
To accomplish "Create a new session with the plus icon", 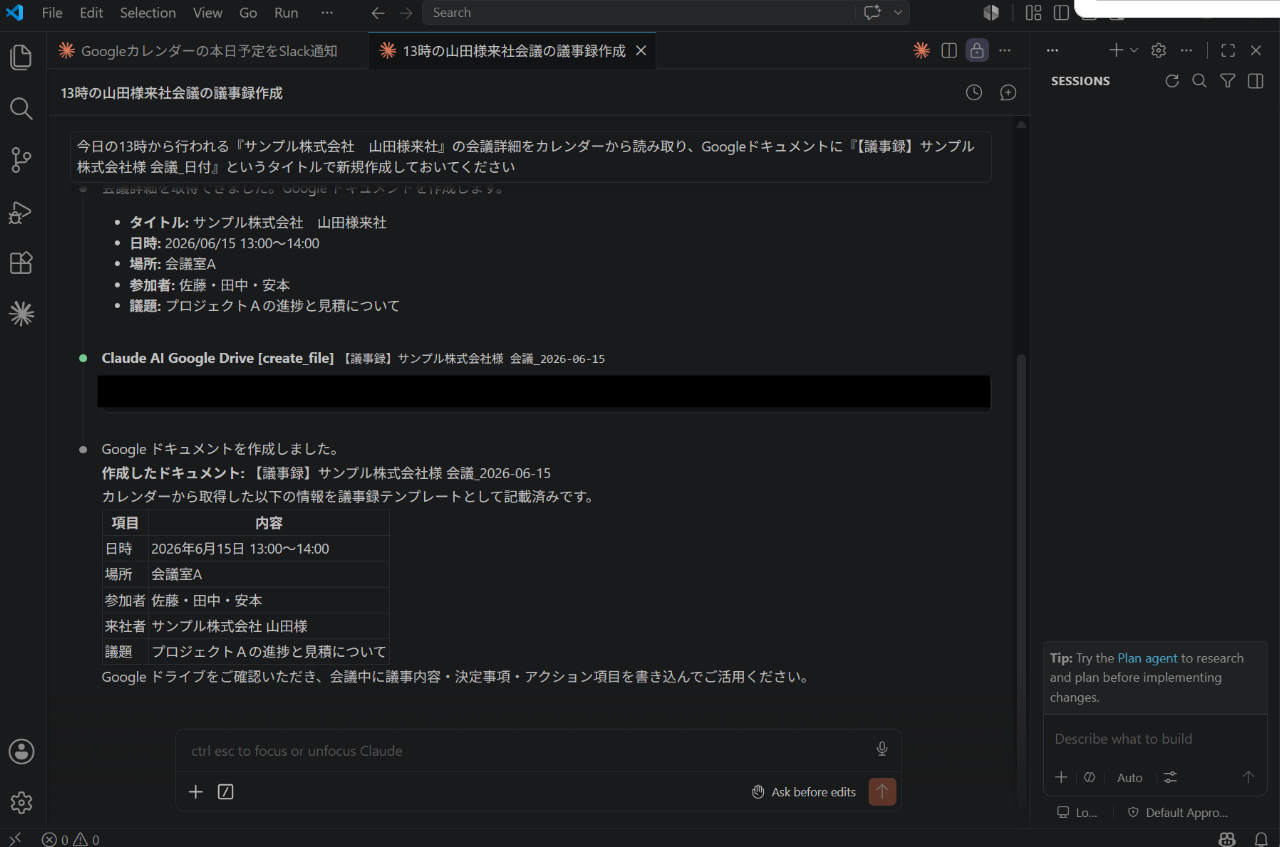I will pyautogui.click(x=1116, y=51).
